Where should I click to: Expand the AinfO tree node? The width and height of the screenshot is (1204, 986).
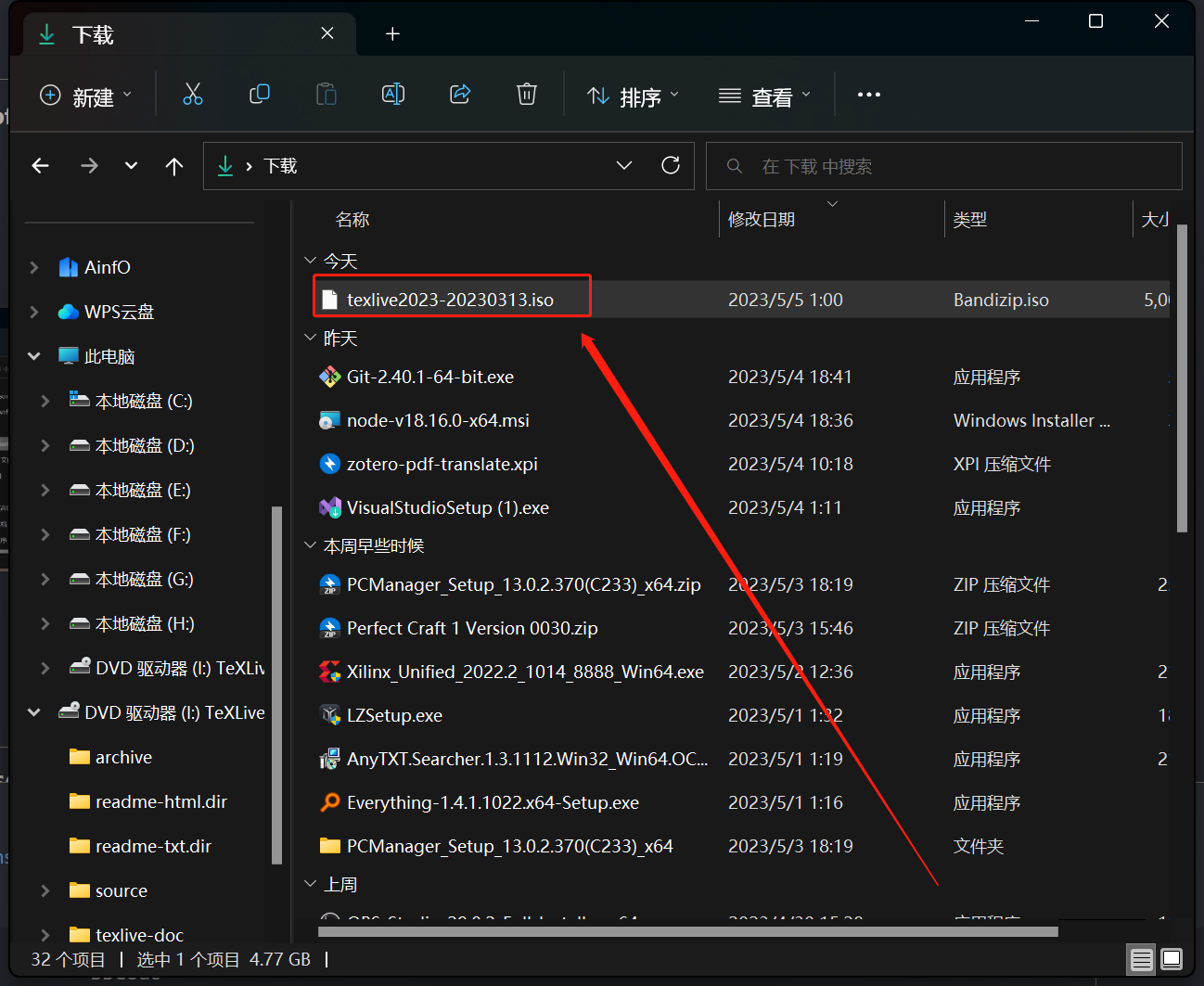point(34,267)
